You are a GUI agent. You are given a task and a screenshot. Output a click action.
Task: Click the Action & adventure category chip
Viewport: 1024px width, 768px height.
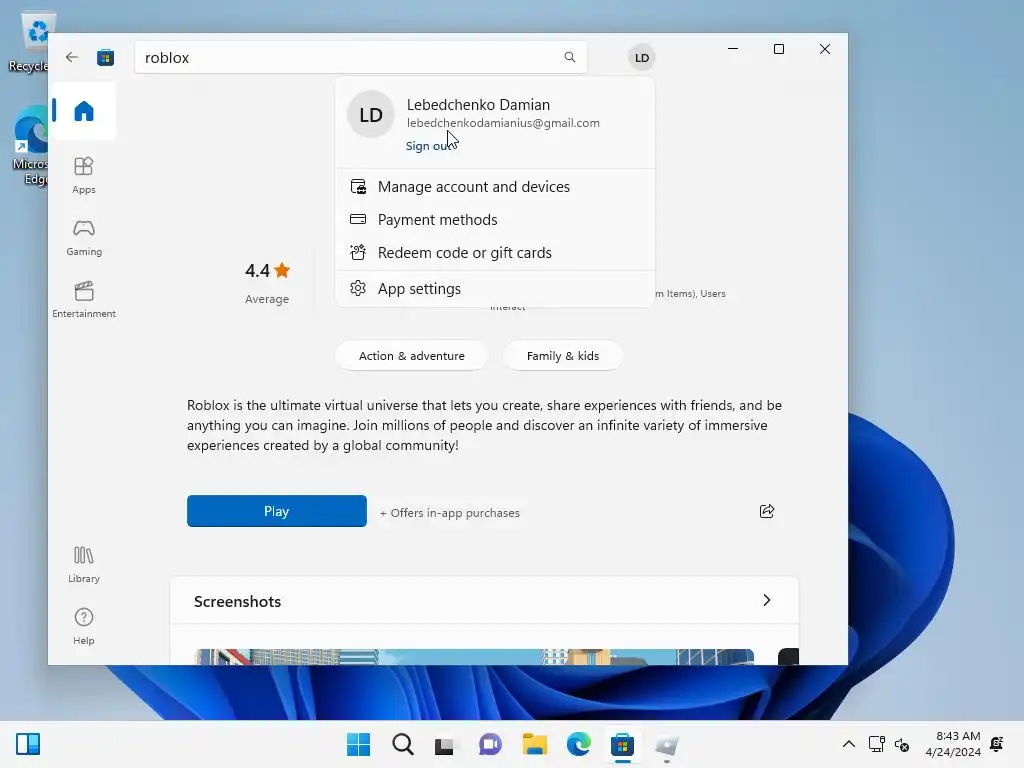point(411,356)
